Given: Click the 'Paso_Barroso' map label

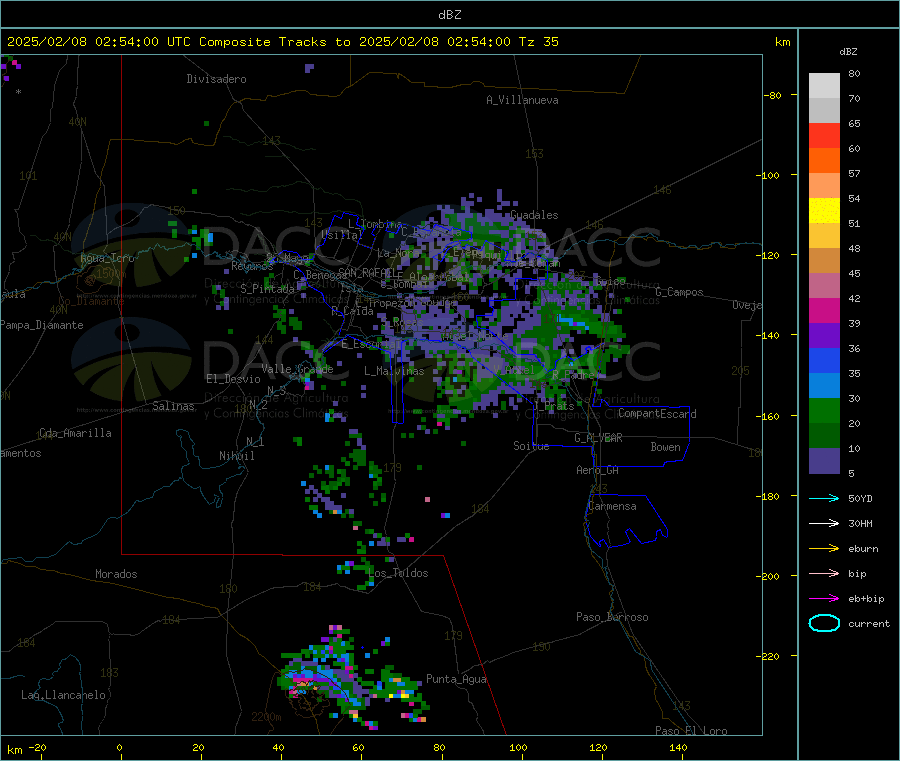Looking at the screenshot, I should pos(612,617).
